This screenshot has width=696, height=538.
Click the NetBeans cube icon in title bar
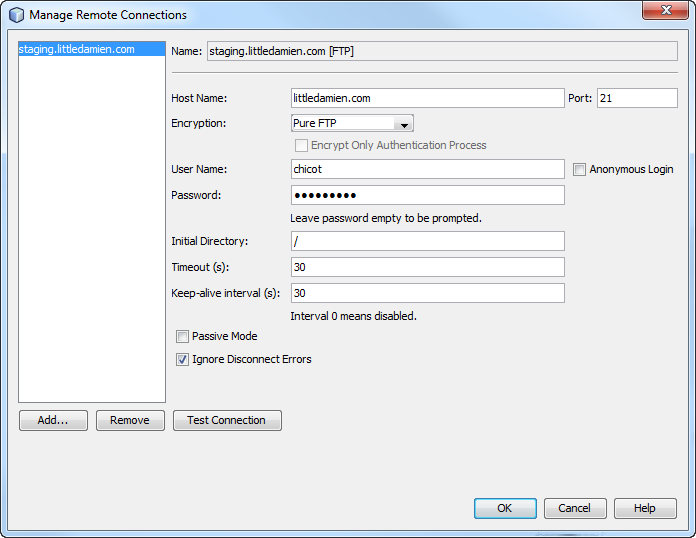[x=17, y=15]
